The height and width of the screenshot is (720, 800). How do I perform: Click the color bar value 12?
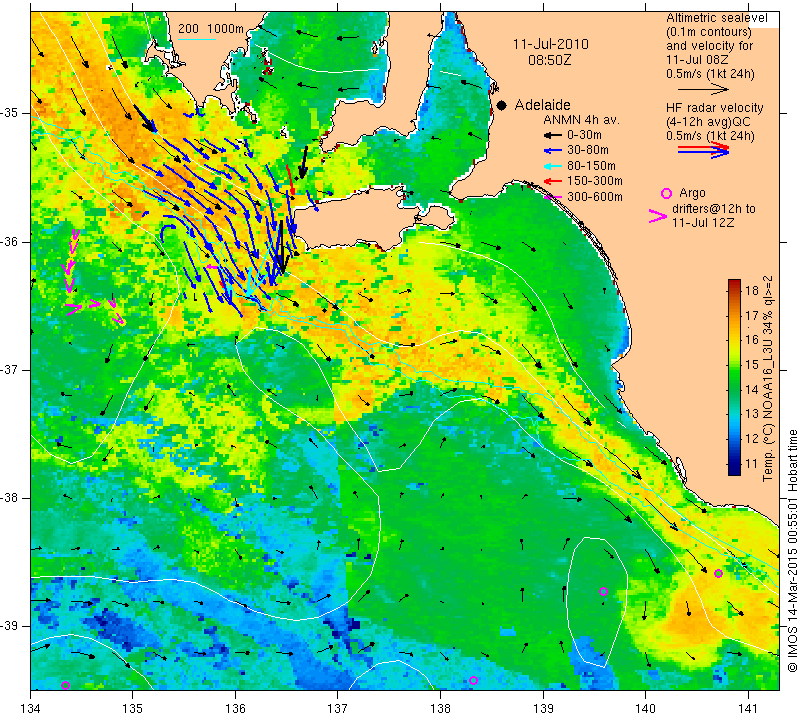pyautogui.click(x=752, y=439)
